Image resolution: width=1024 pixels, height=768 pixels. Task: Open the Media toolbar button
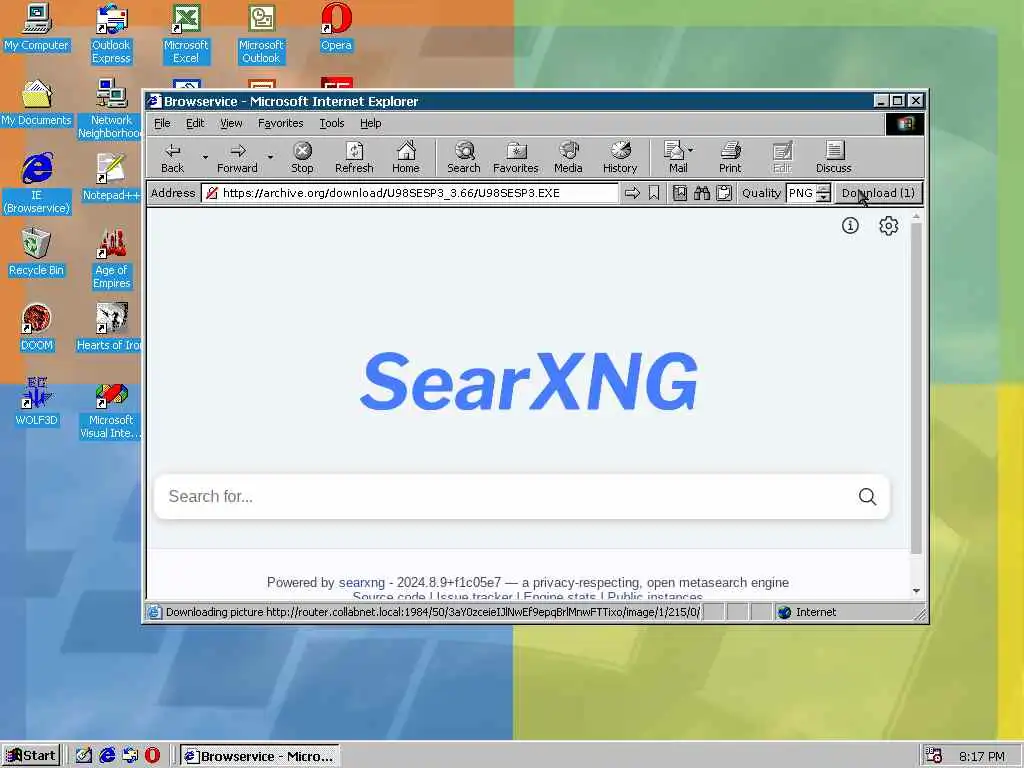[568, 157]
